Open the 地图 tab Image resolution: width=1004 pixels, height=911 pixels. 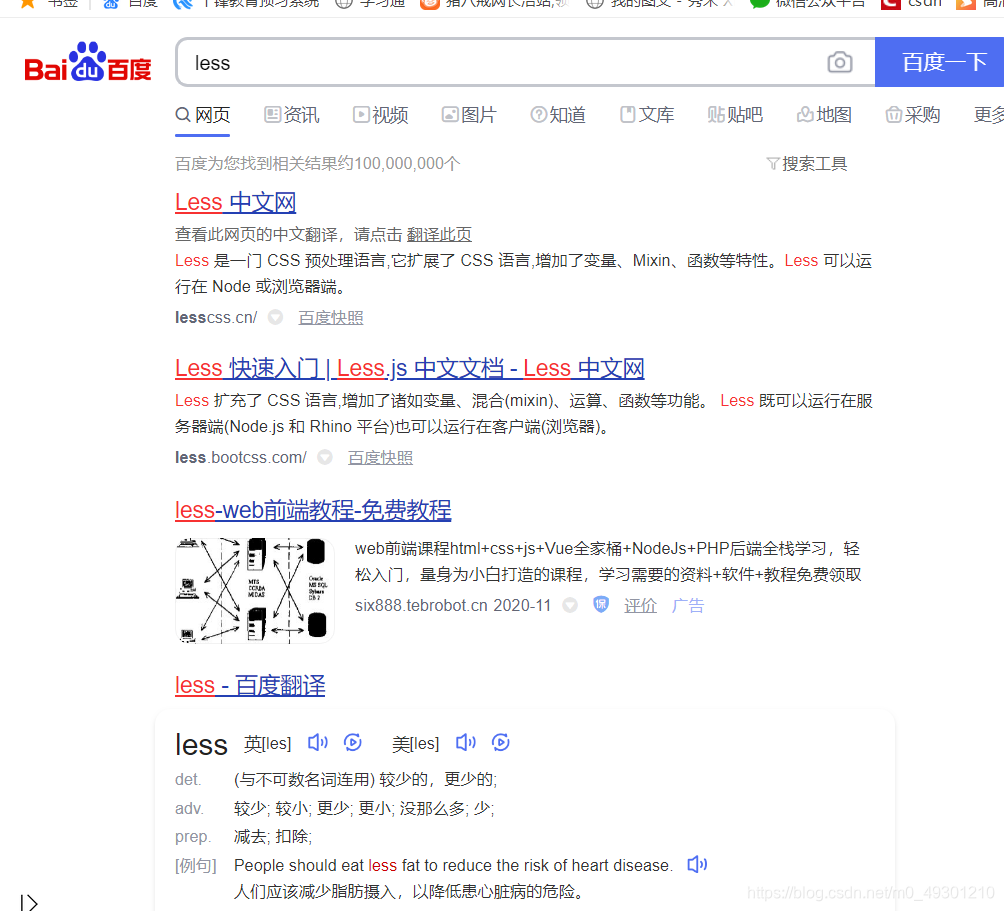click(824, 115)
